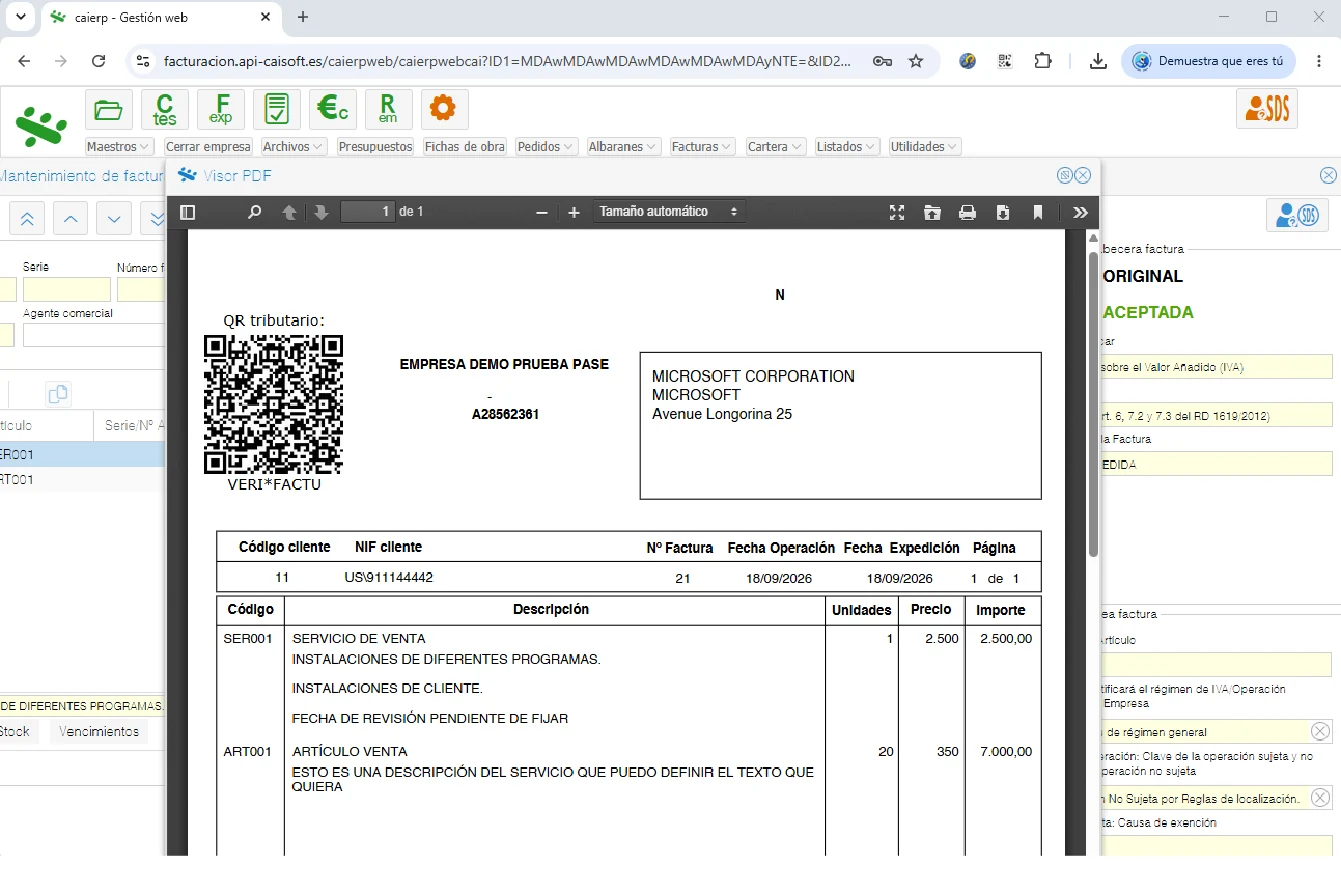
Task: Click the PDF viewer vertical scrollbar
Action: (x=1093, y=403)
